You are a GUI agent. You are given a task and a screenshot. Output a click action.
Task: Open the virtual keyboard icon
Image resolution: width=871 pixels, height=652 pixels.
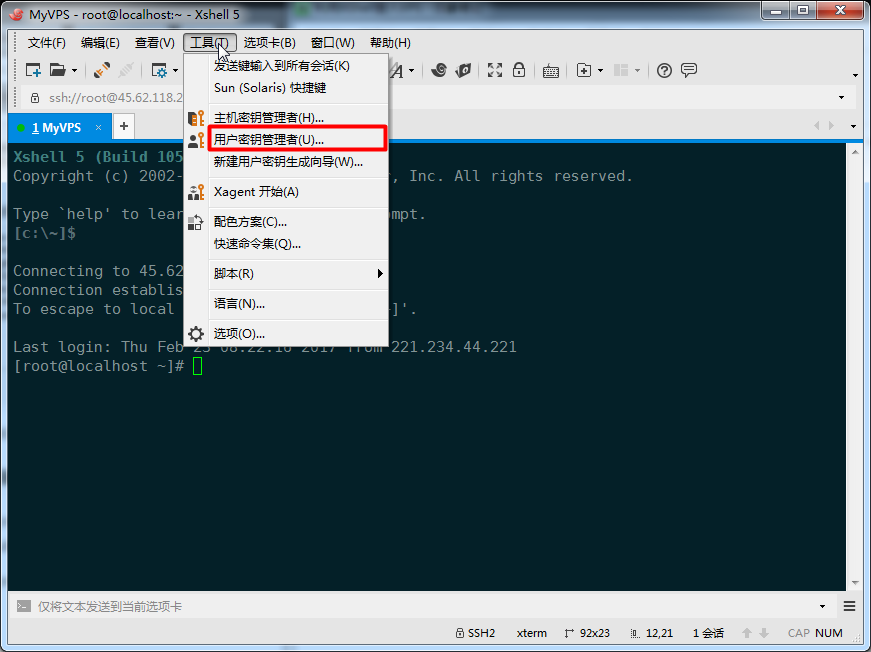point(551,71)
